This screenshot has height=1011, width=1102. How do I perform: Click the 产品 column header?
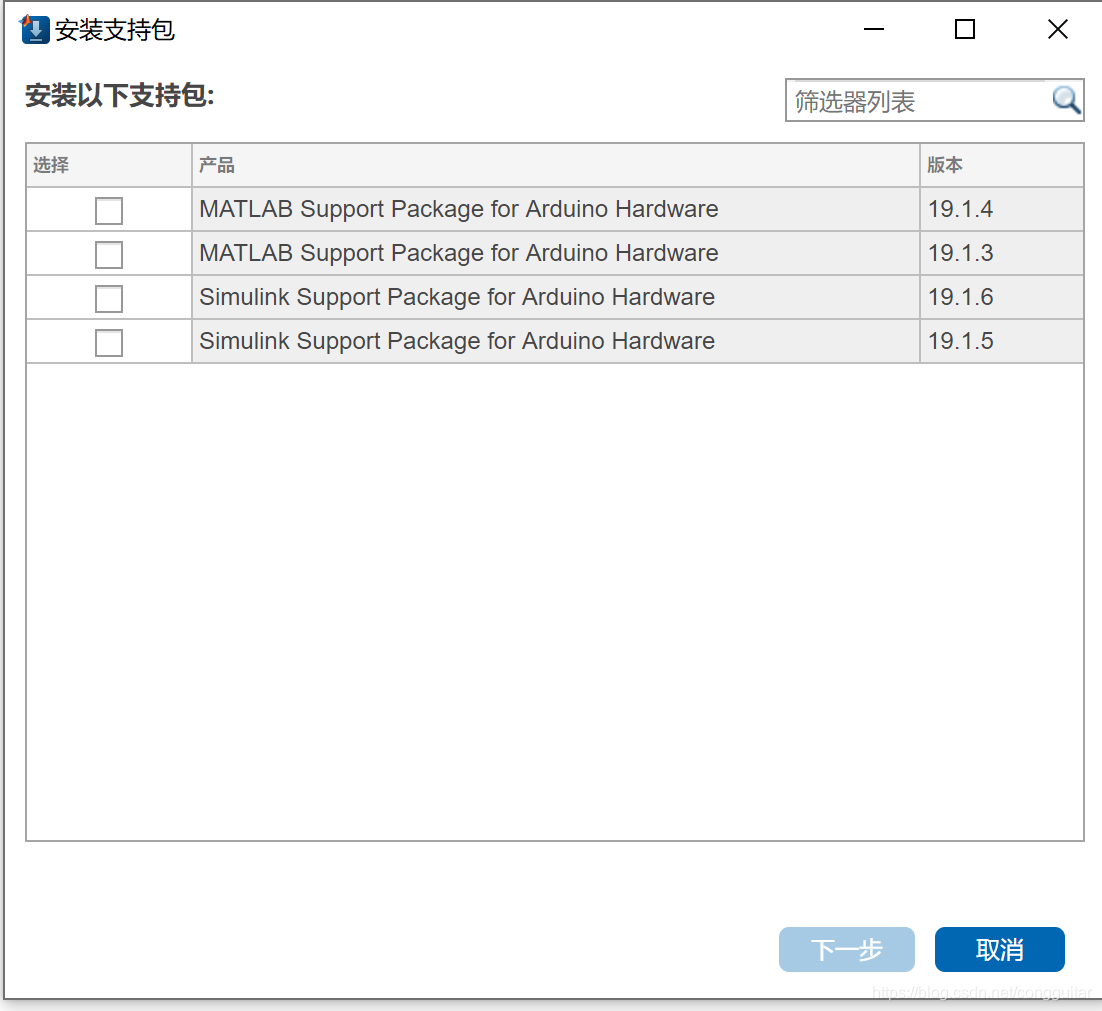click(x=555, y=165)
